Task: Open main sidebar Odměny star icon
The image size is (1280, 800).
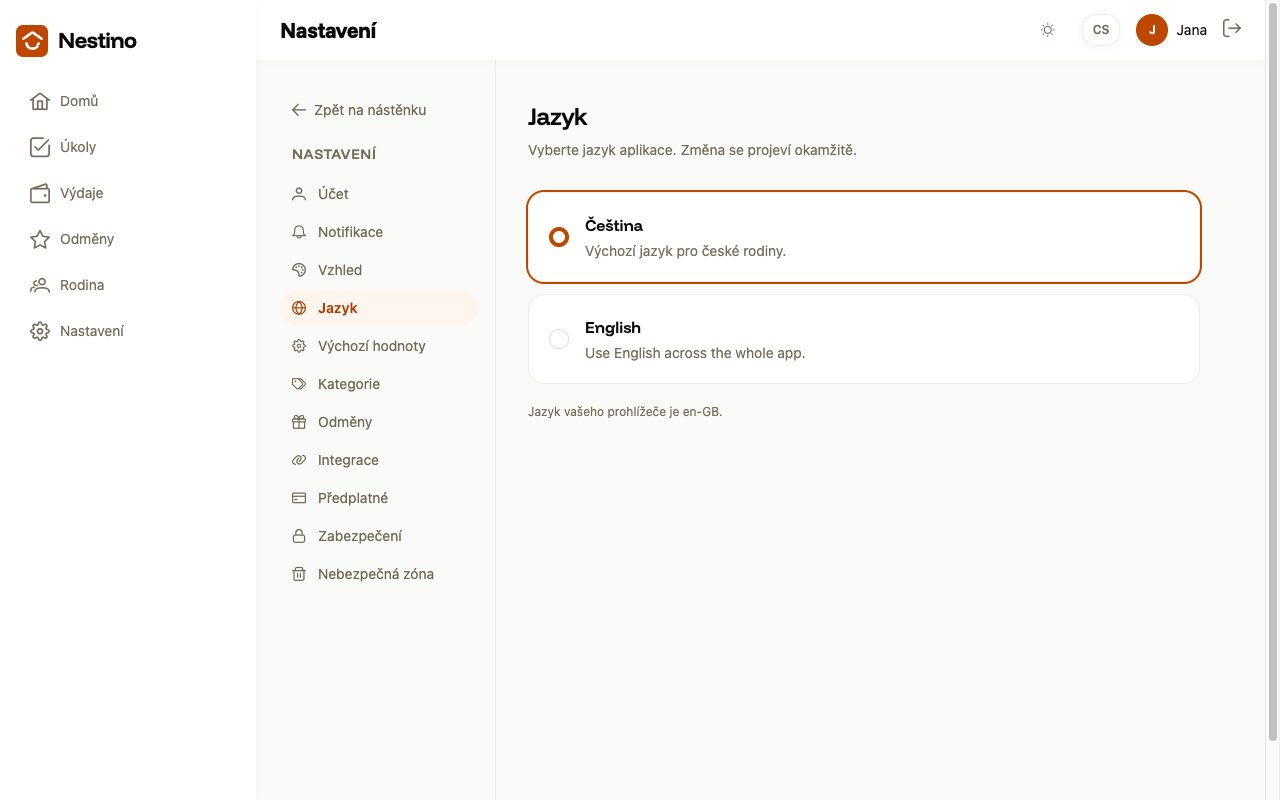Action: (x=40, y=239)
